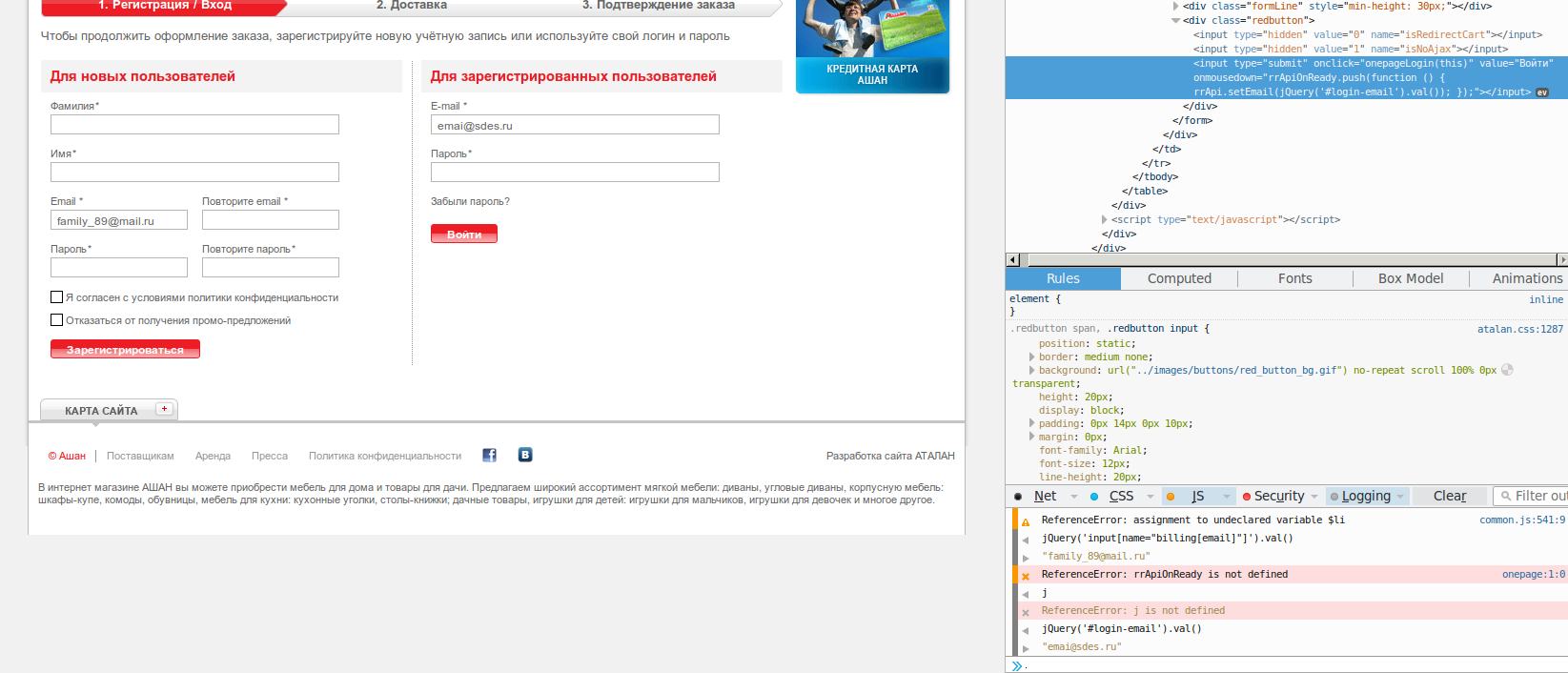Image resolution: width=1568 pixels, height=673 pixels.
Task: Open the CSS filter dropdown arrow
Action: (x=1151, y=497)
